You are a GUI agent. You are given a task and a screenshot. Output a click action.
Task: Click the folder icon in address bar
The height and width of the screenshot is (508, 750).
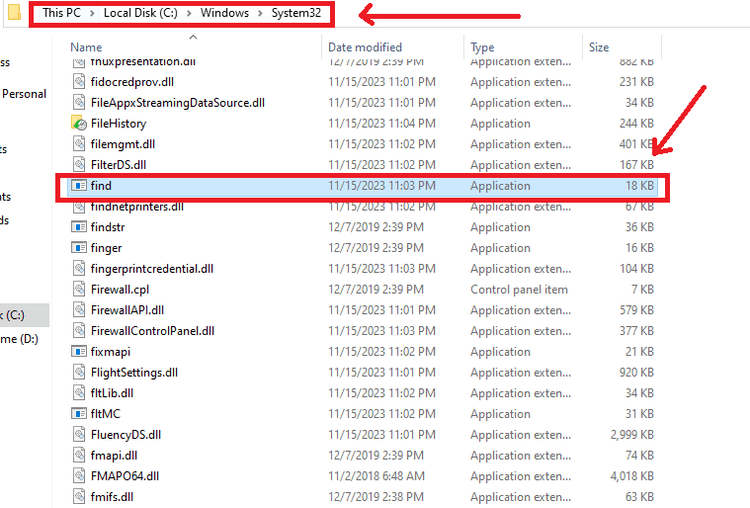[x=14, y=12]
